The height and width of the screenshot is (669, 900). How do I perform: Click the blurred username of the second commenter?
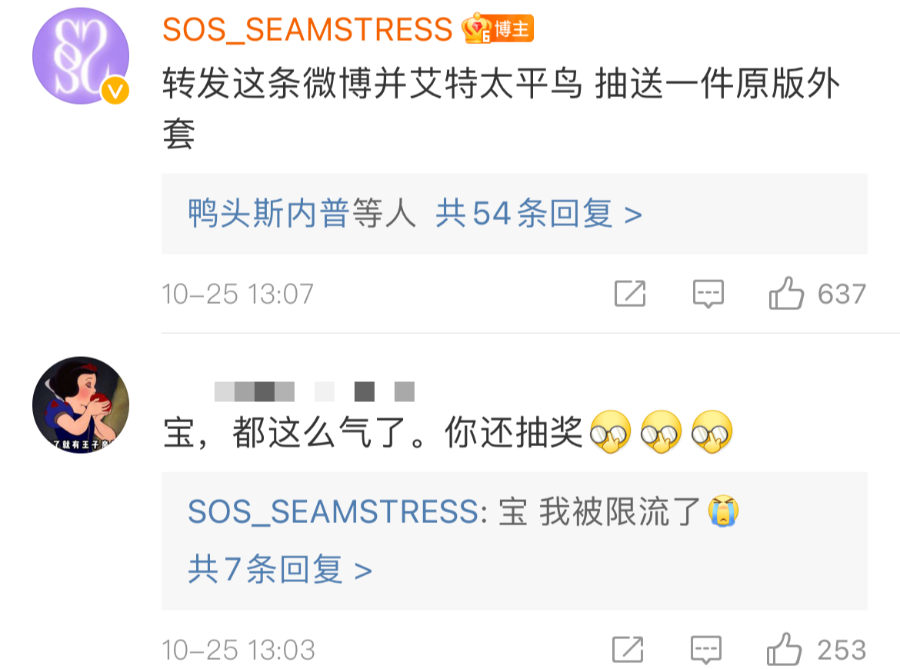[314, 391]
